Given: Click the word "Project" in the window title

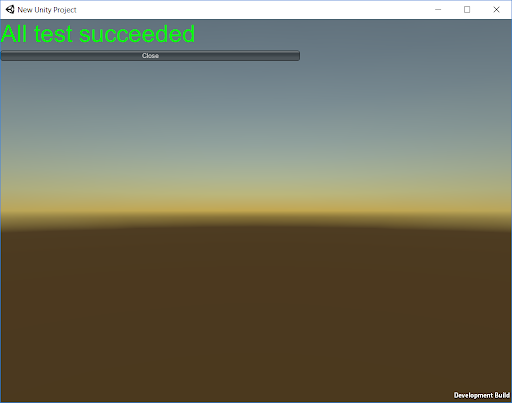Looking at the screenshot, I should [65, 10].
